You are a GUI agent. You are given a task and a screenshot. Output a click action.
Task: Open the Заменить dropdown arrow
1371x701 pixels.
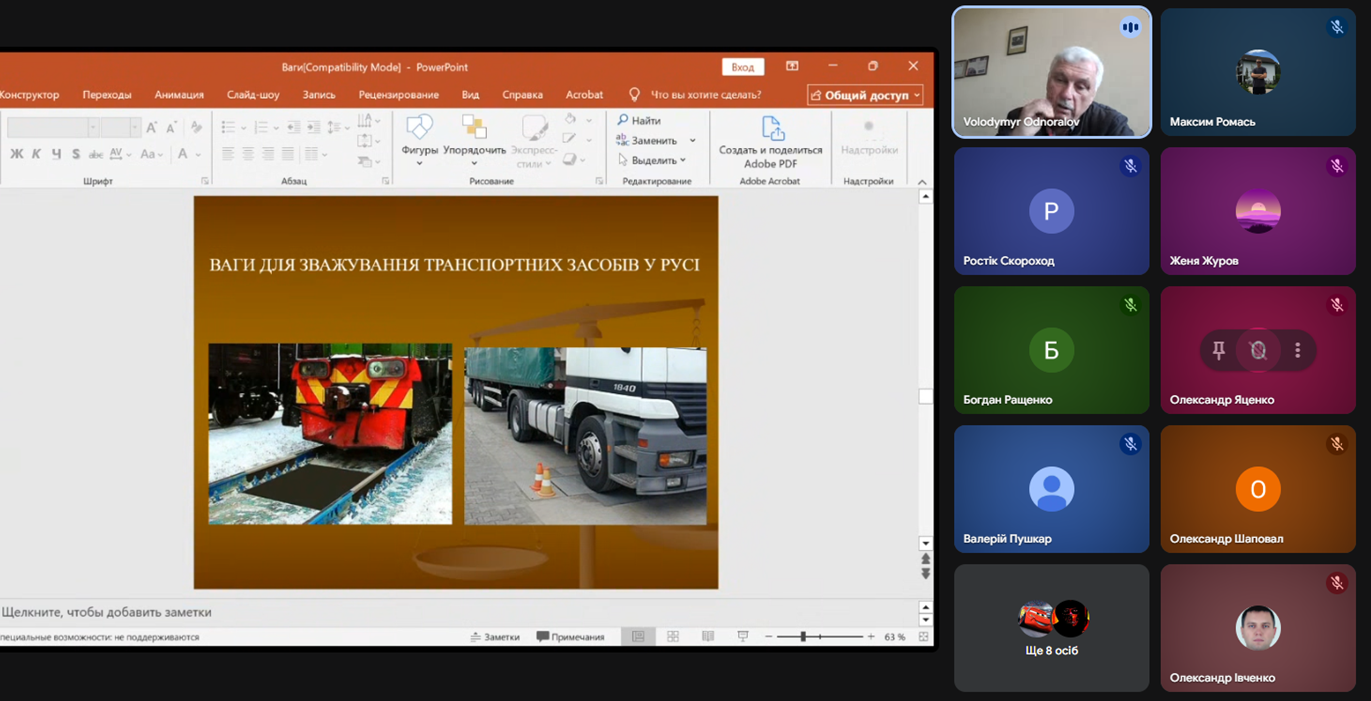tap(692, 141)
